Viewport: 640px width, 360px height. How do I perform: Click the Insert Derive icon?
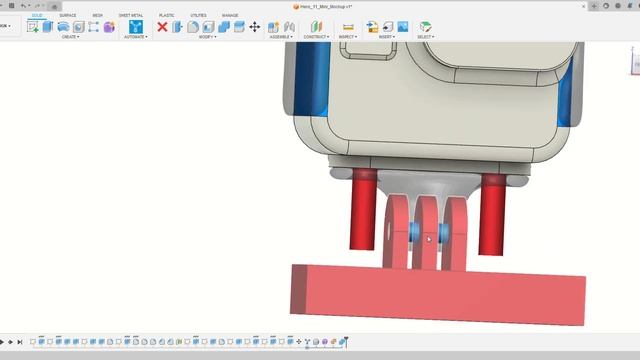point(372,27)
